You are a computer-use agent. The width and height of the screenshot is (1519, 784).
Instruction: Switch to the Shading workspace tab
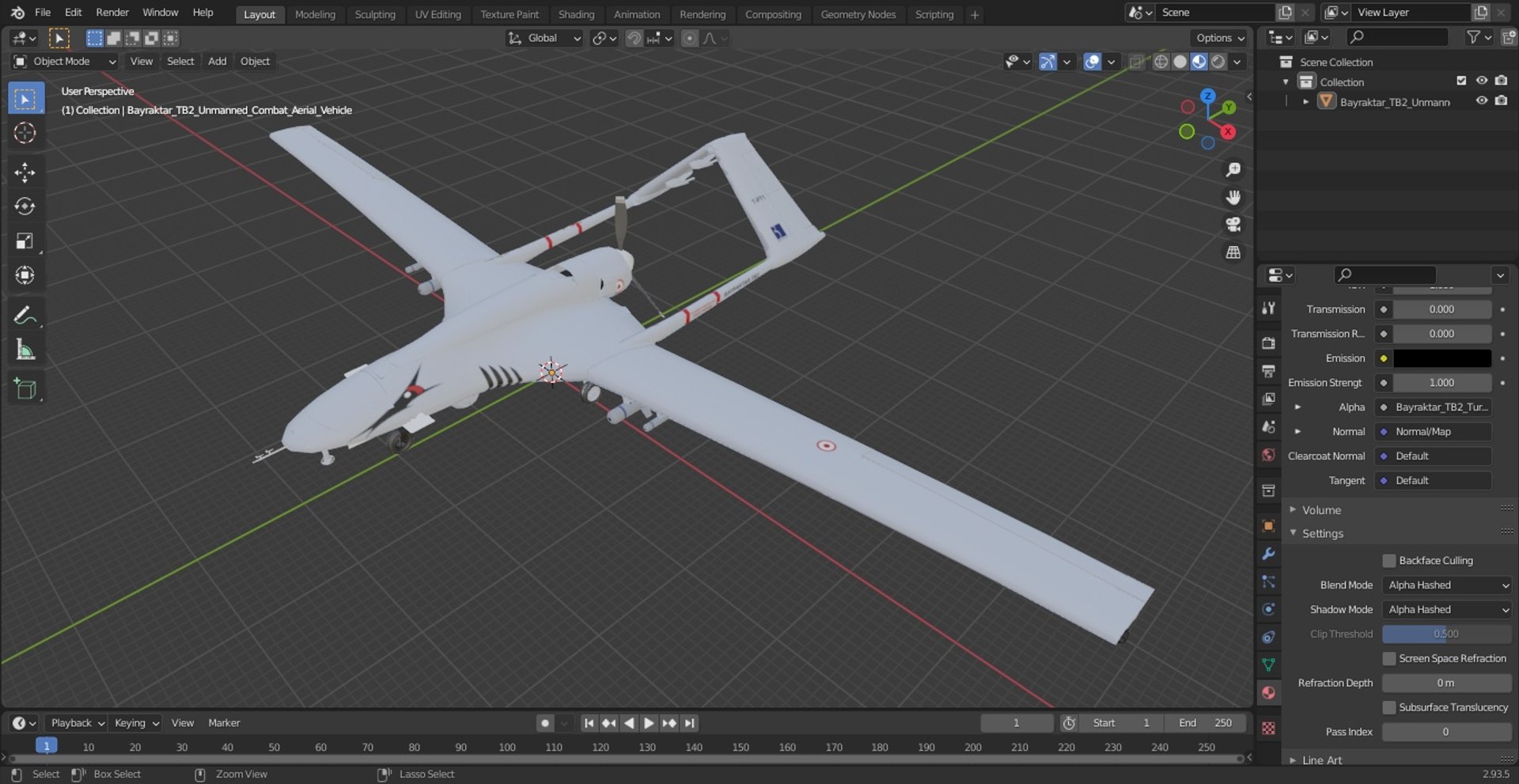click(x=576, y=14)
